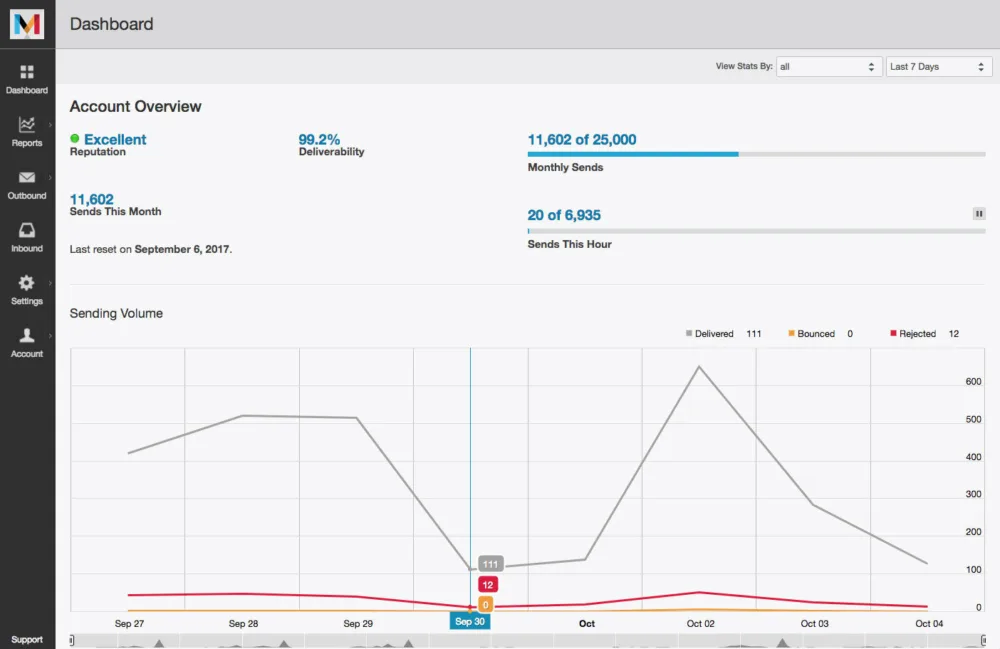The width and height of the screenshot is (1000, 649).
Task: Open Settings gear icon in sidebar
Action: [x=27, y=283]
